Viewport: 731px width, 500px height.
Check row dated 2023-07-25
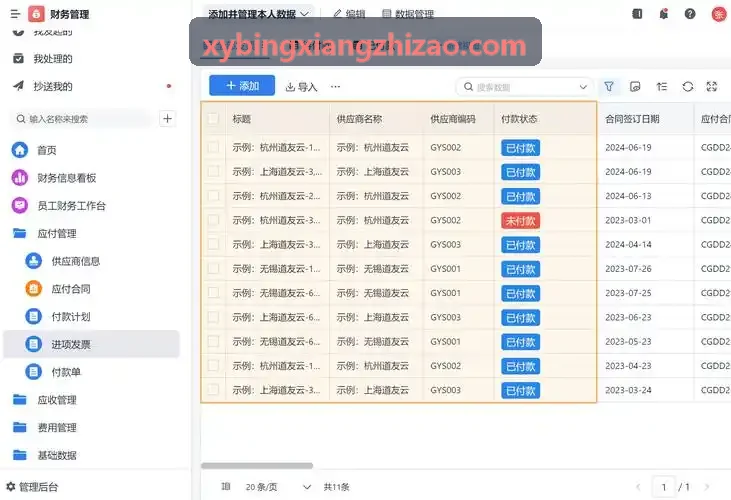click(x=213, y=293)
